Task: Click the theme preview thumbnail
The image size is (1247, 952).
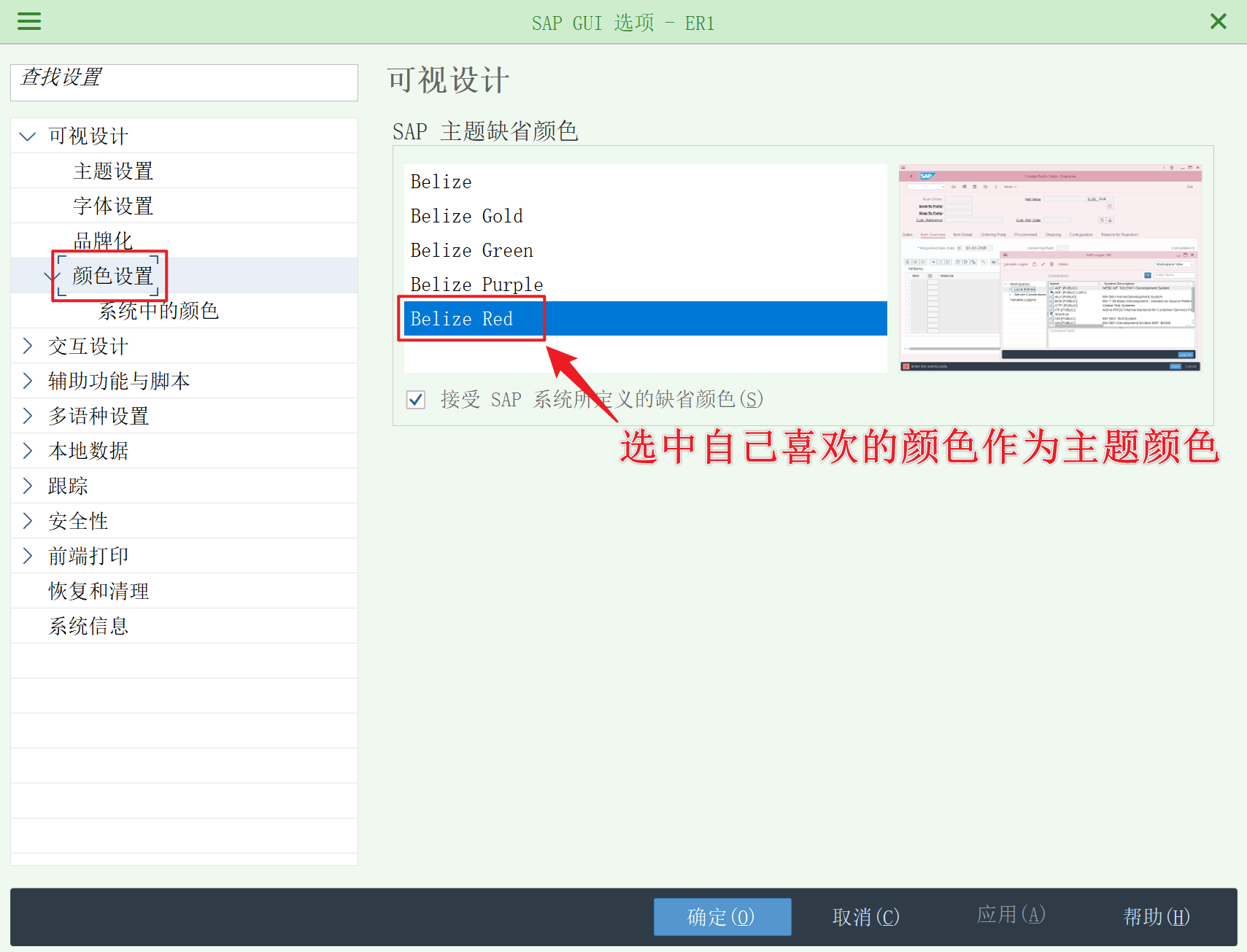Action: (x=1050, y=268)
